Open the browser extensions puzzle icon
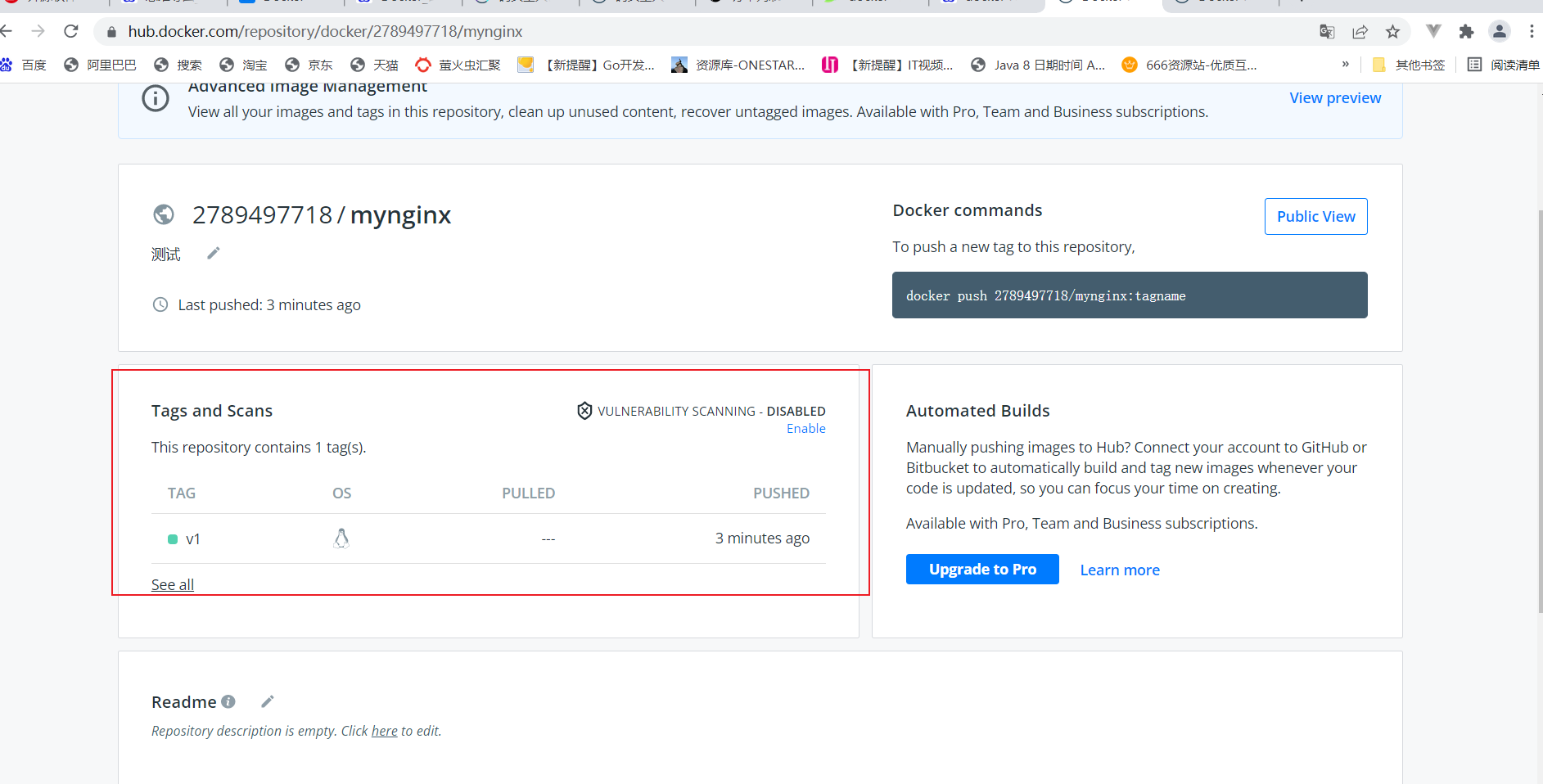This screenshot has height=784, width=1543. (x=1466, y=31)
